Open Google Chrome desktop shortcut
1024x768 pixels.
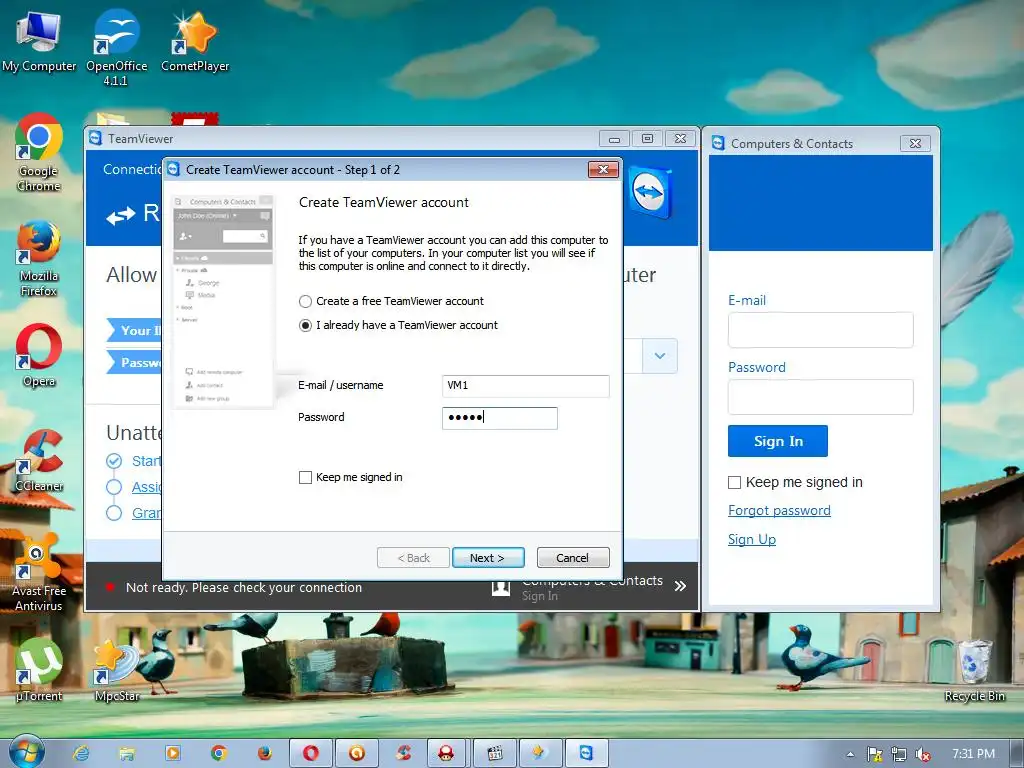tap(39, 152)
